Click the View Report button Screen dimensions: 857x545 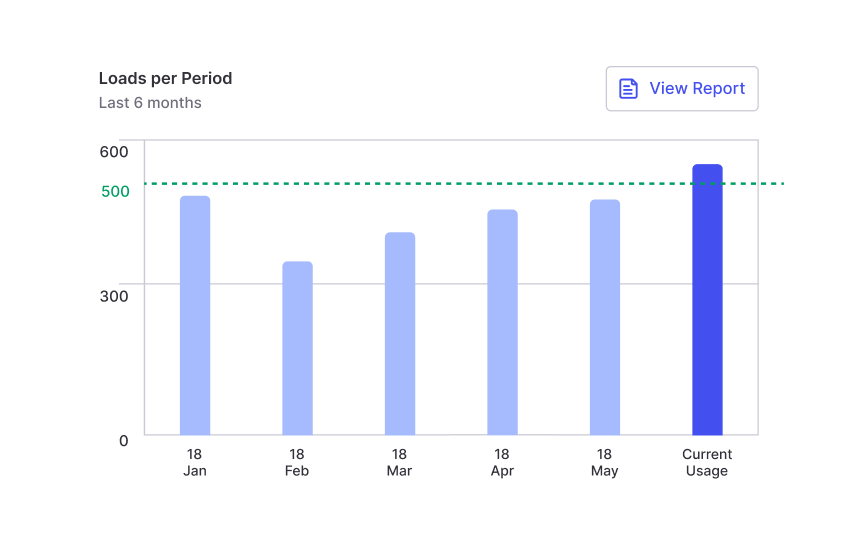pos(682,89)
